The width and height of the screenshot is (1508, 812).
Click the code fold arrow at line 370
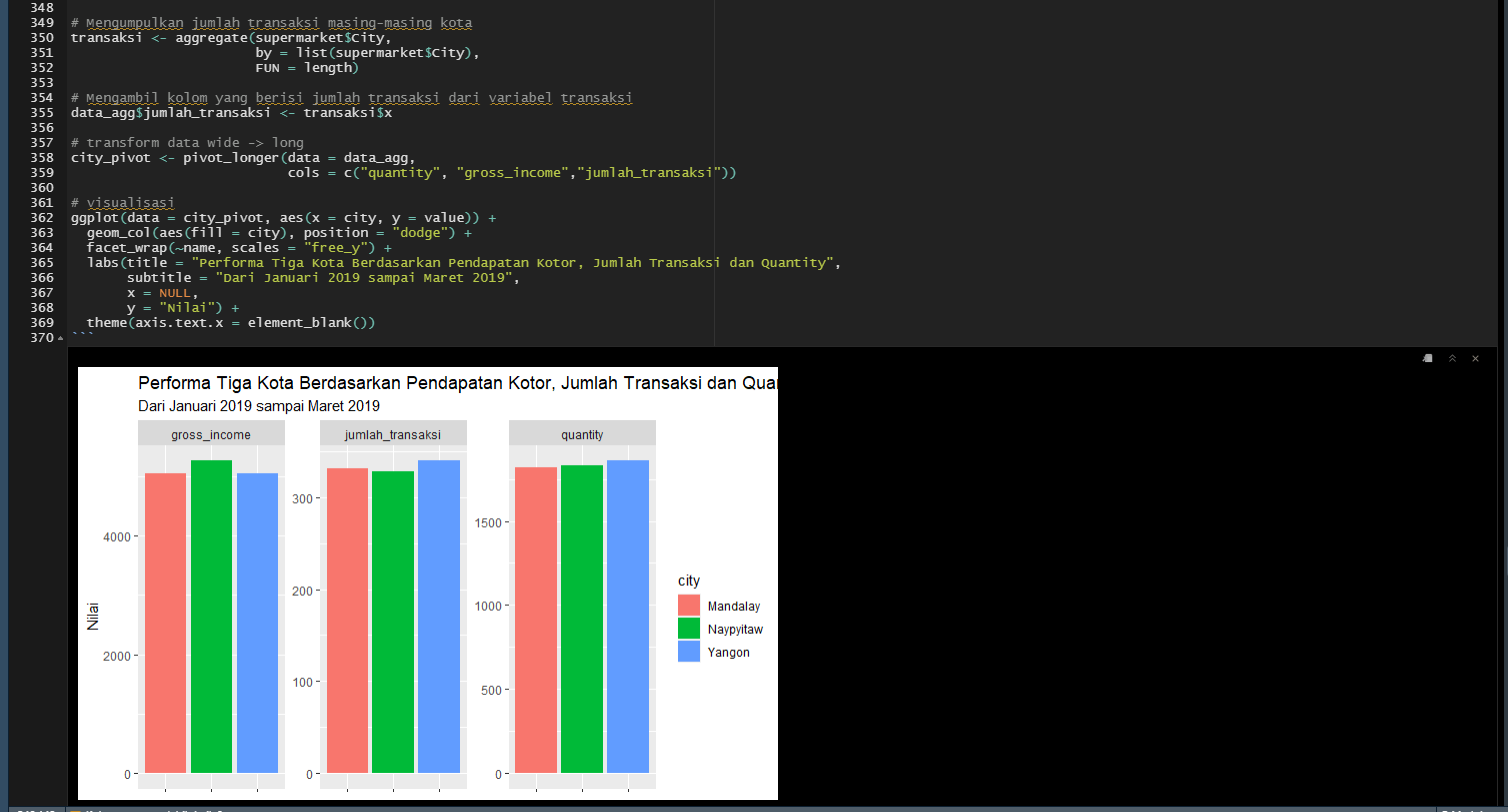pos(60,337)
